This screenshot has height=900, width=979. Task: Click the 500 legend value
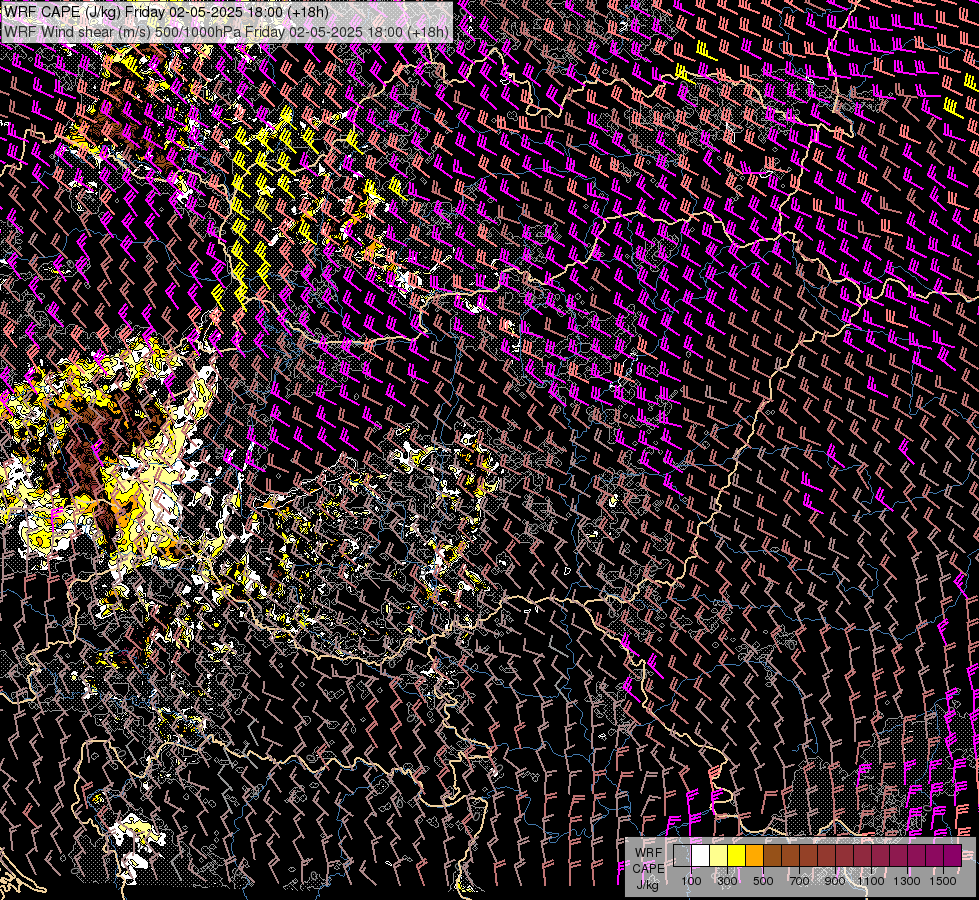click(x=763, y=881)
